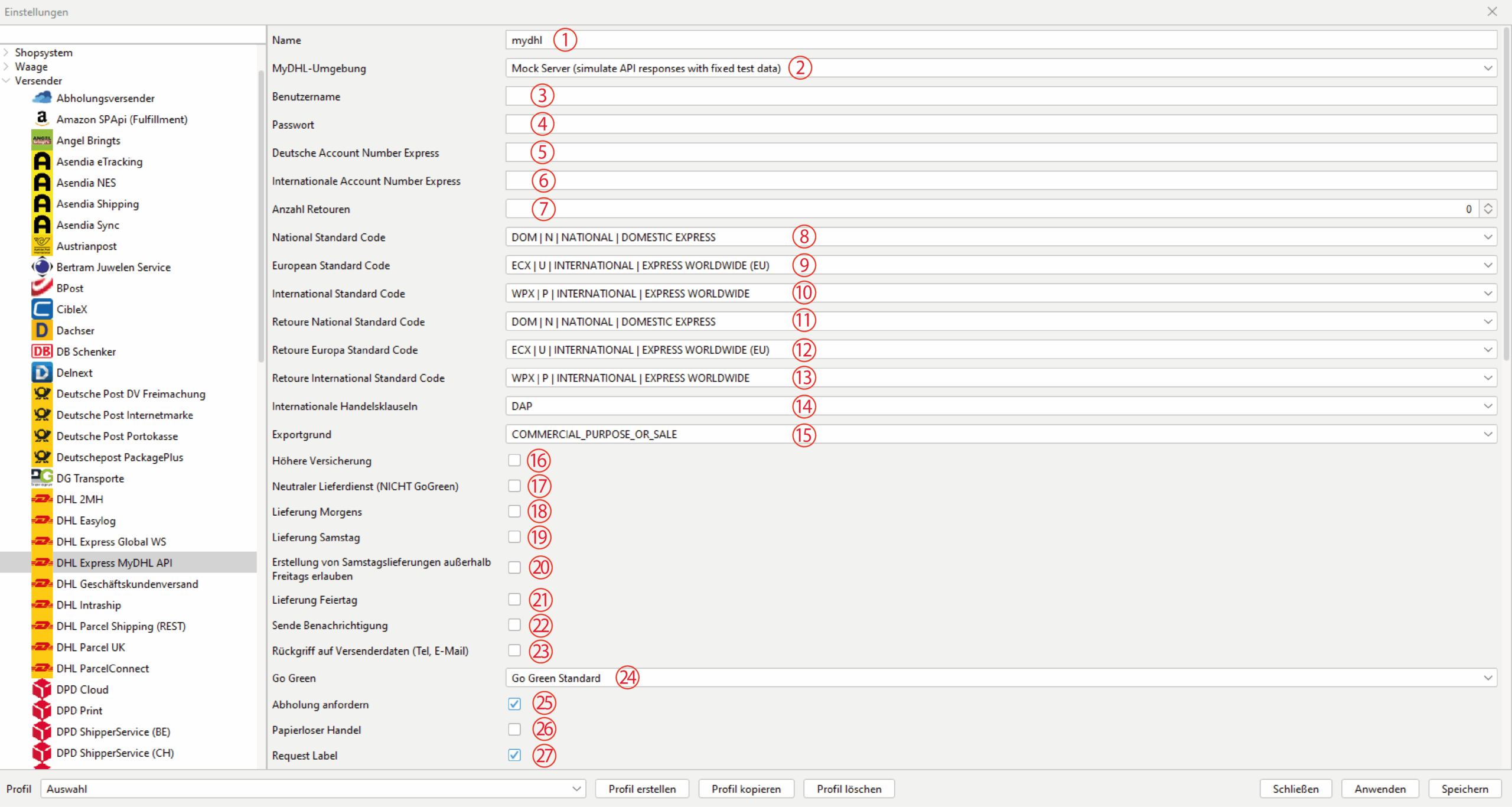Click the Amazon SPApi (Fulfillment) logo icon
This screenshot has height=807, width=1512.
point(42,119)
